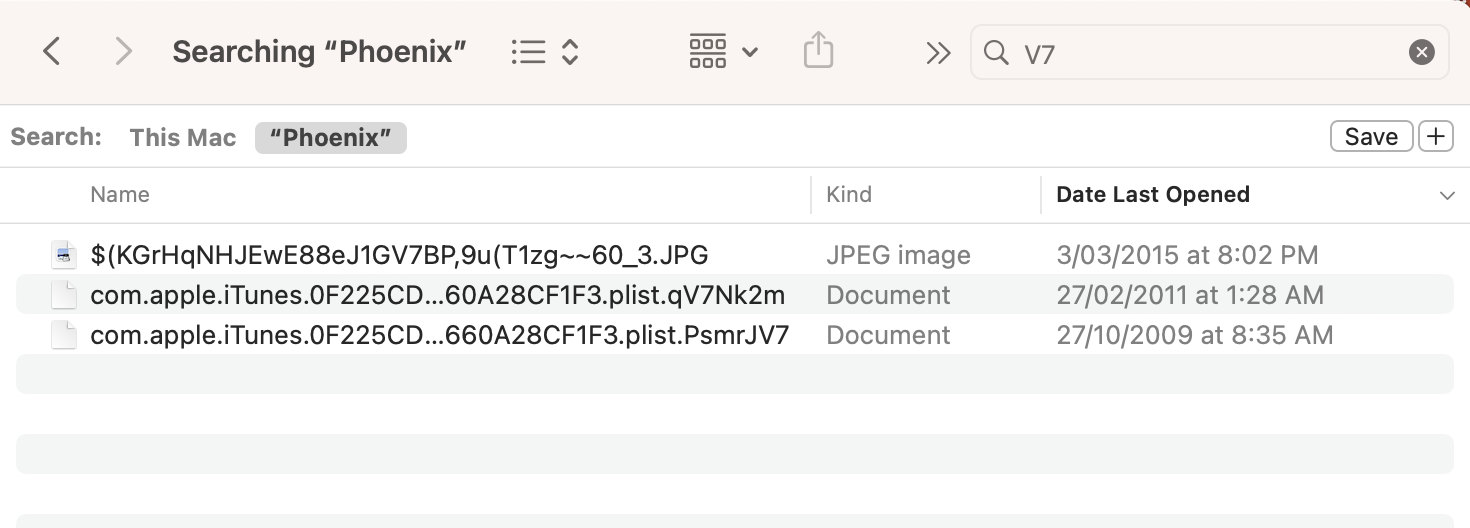The width and height of the screenshot is (1470, 528).
Task: Save the current search
Action: point(1371,137)
